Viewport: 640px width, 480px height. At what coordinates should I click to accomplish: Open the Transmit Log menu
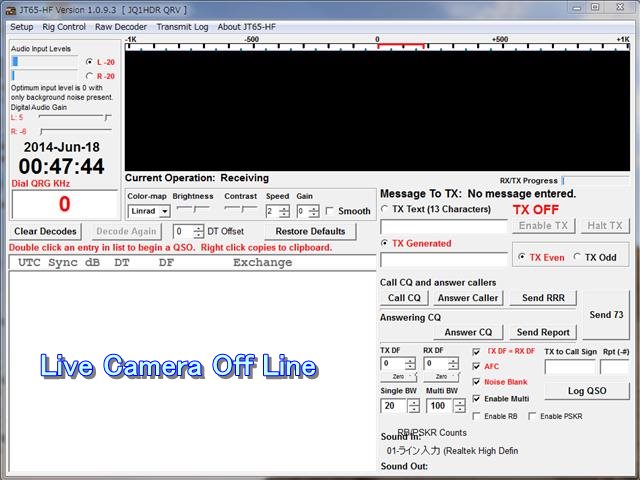coord(182,27)
